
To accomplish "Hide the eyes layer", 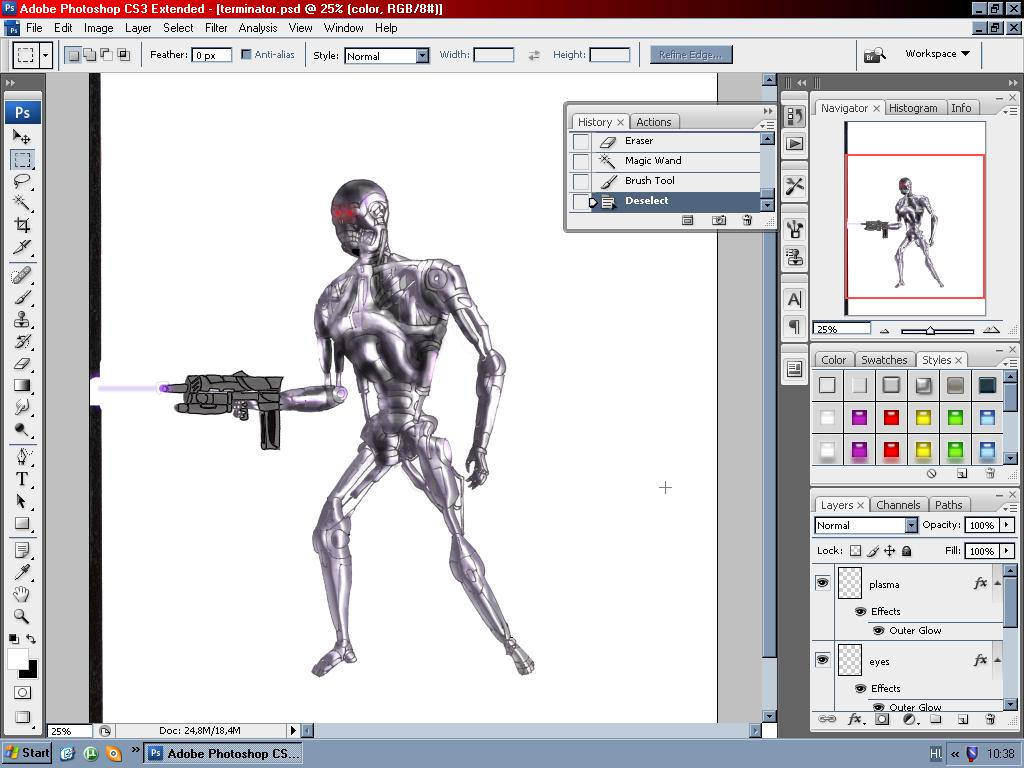I will pos(822,660).
